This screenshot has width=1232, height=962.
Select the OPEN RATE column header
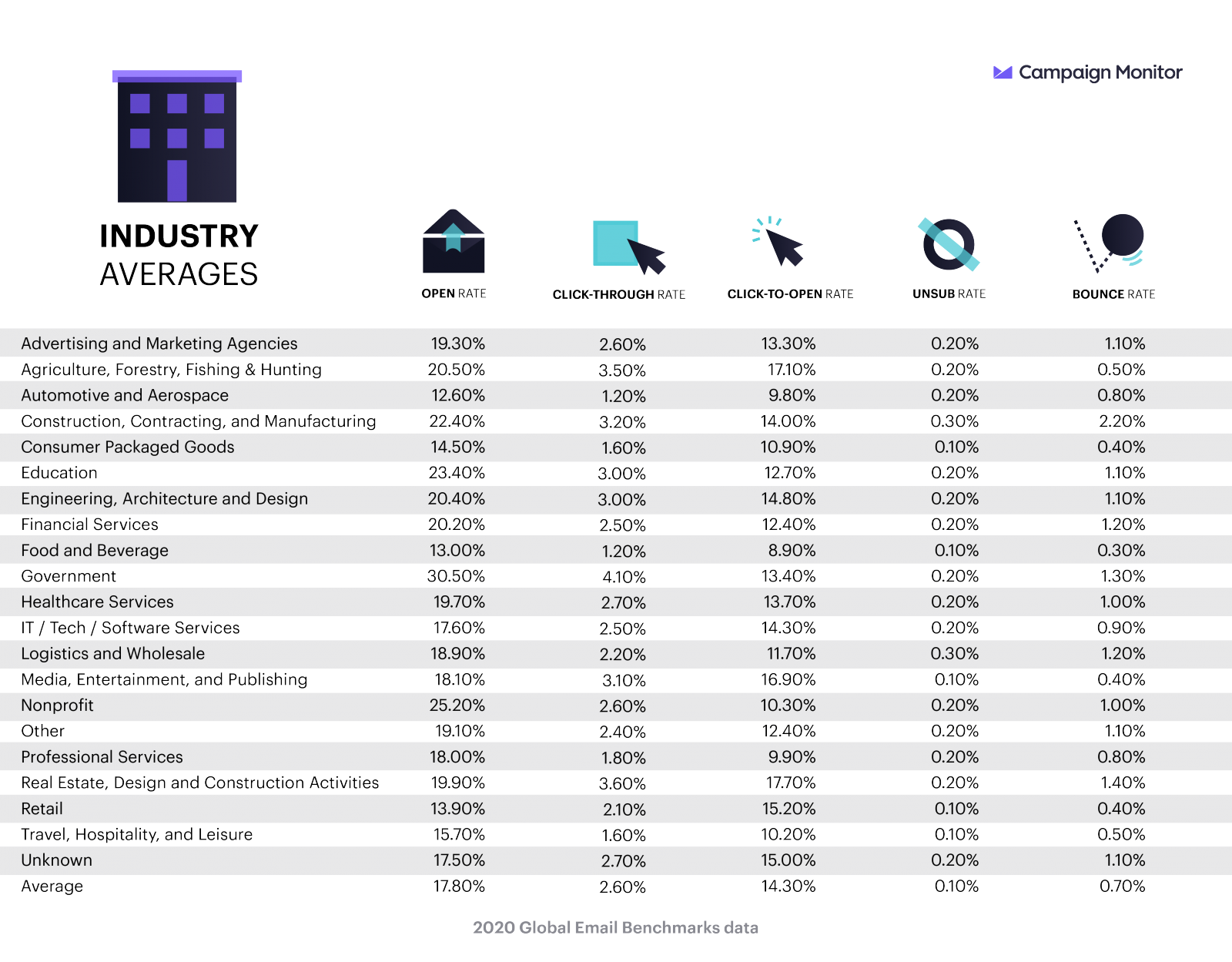point(454,293)
